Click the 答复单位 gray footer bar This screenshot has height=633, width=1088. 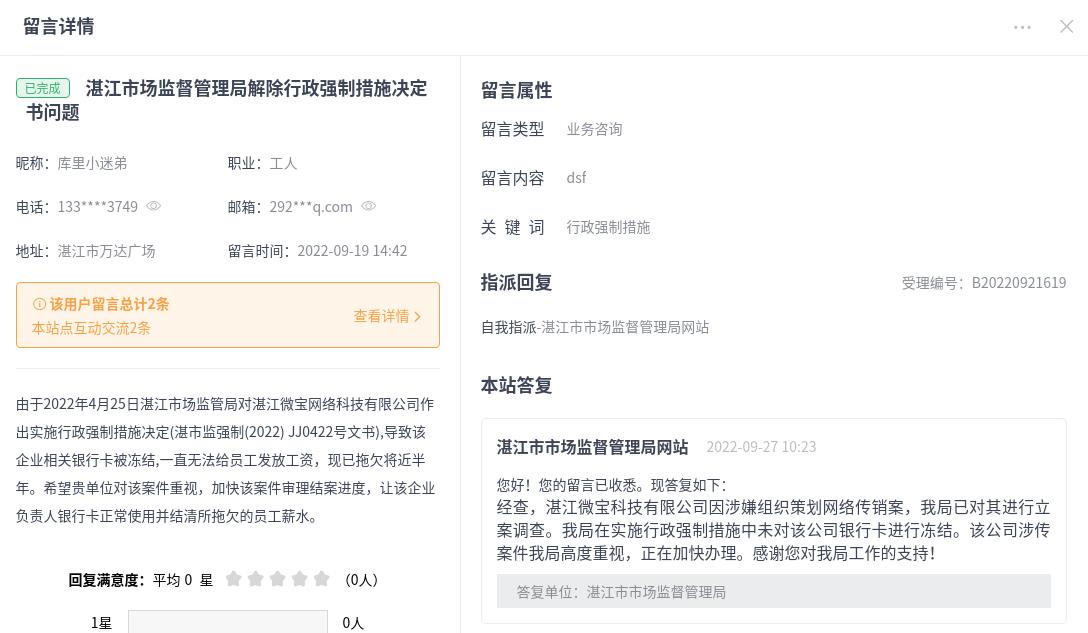pyautogui.click(x=773, y=591)
